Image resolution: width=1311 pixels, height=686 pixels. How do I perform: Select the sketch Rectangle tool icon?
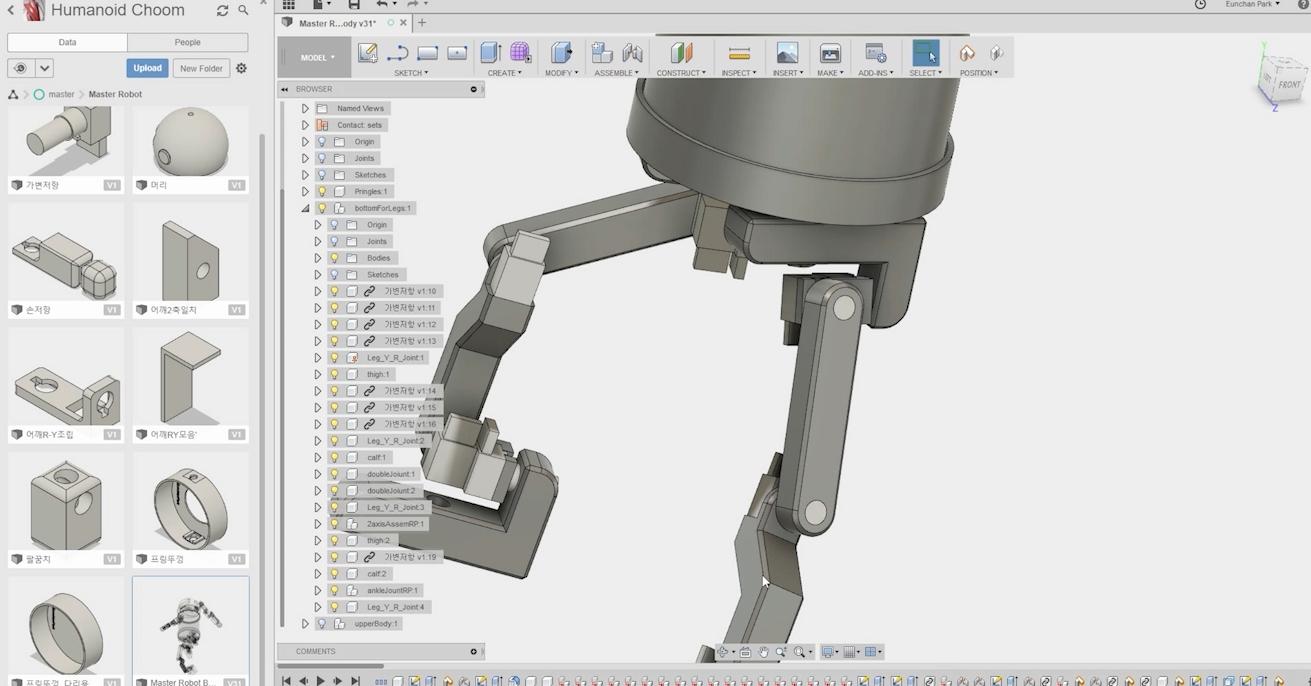click(x=428, y=53)
